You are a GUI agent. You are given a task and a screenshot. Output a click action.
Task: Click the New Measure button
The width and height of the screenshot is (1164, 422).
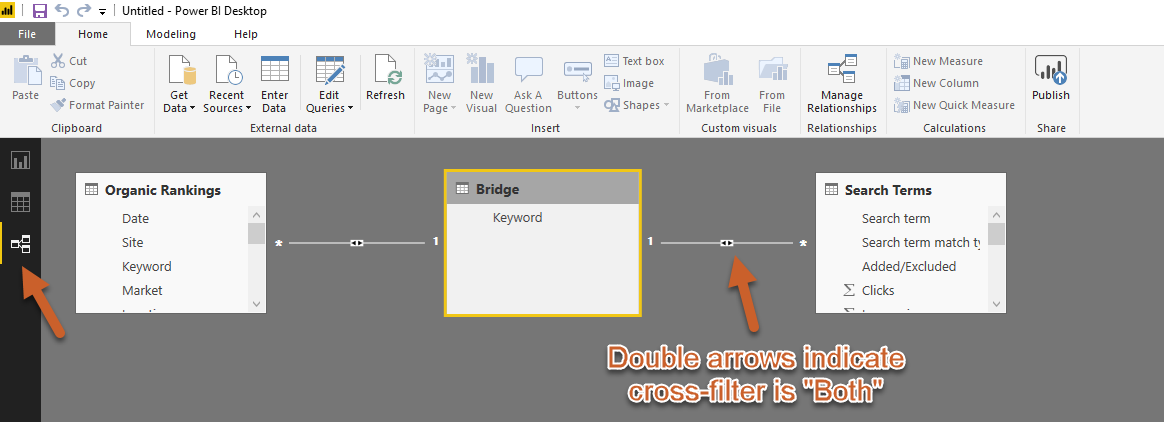pyautogui.click(x=938, y=61)
